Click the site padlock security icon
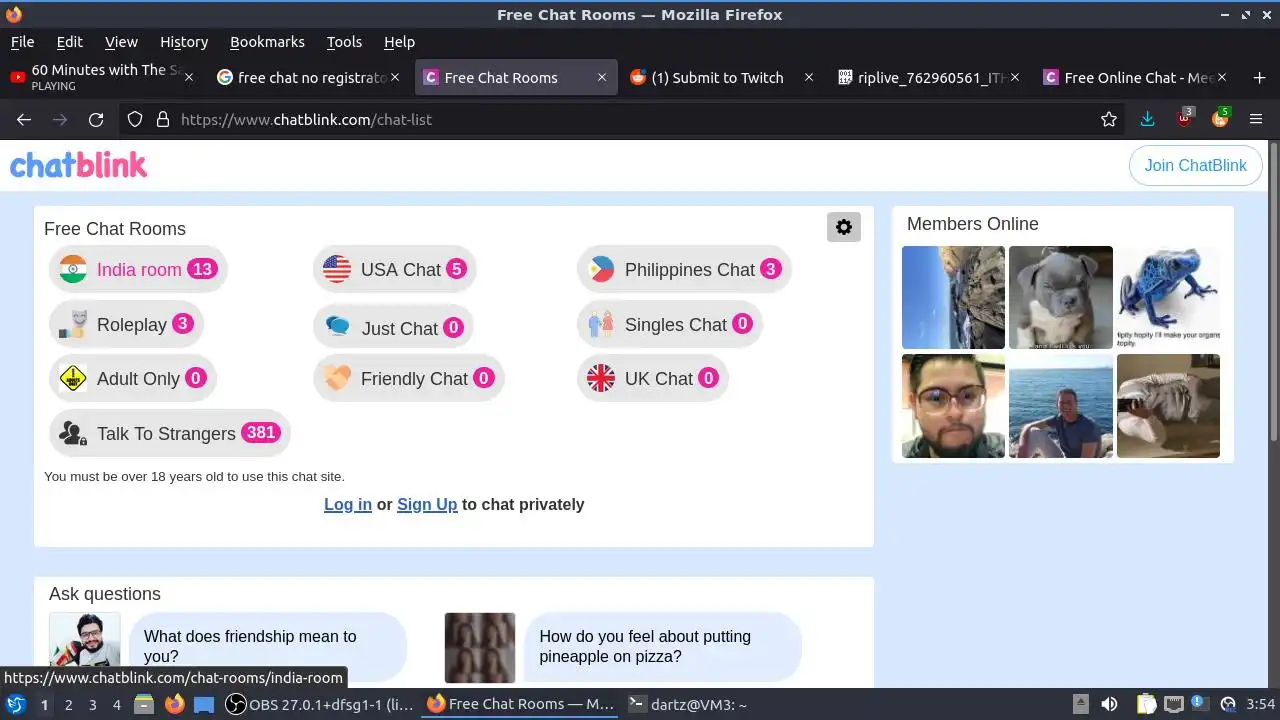Image resolution: width=1280 pixels, height=720 pixels. coord(163,119)
